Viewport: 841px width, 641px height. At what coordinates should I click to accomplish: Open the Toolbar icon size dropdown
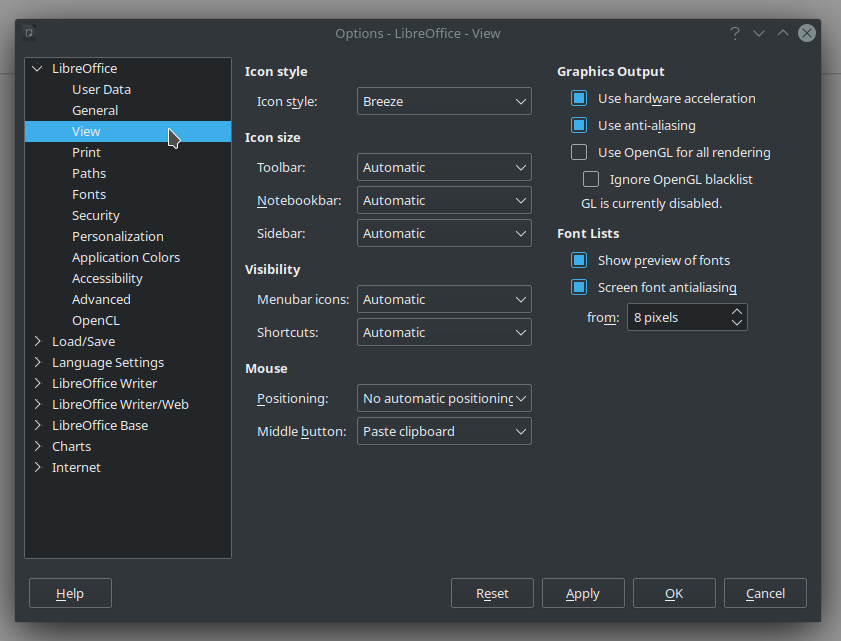pos(444,167)
